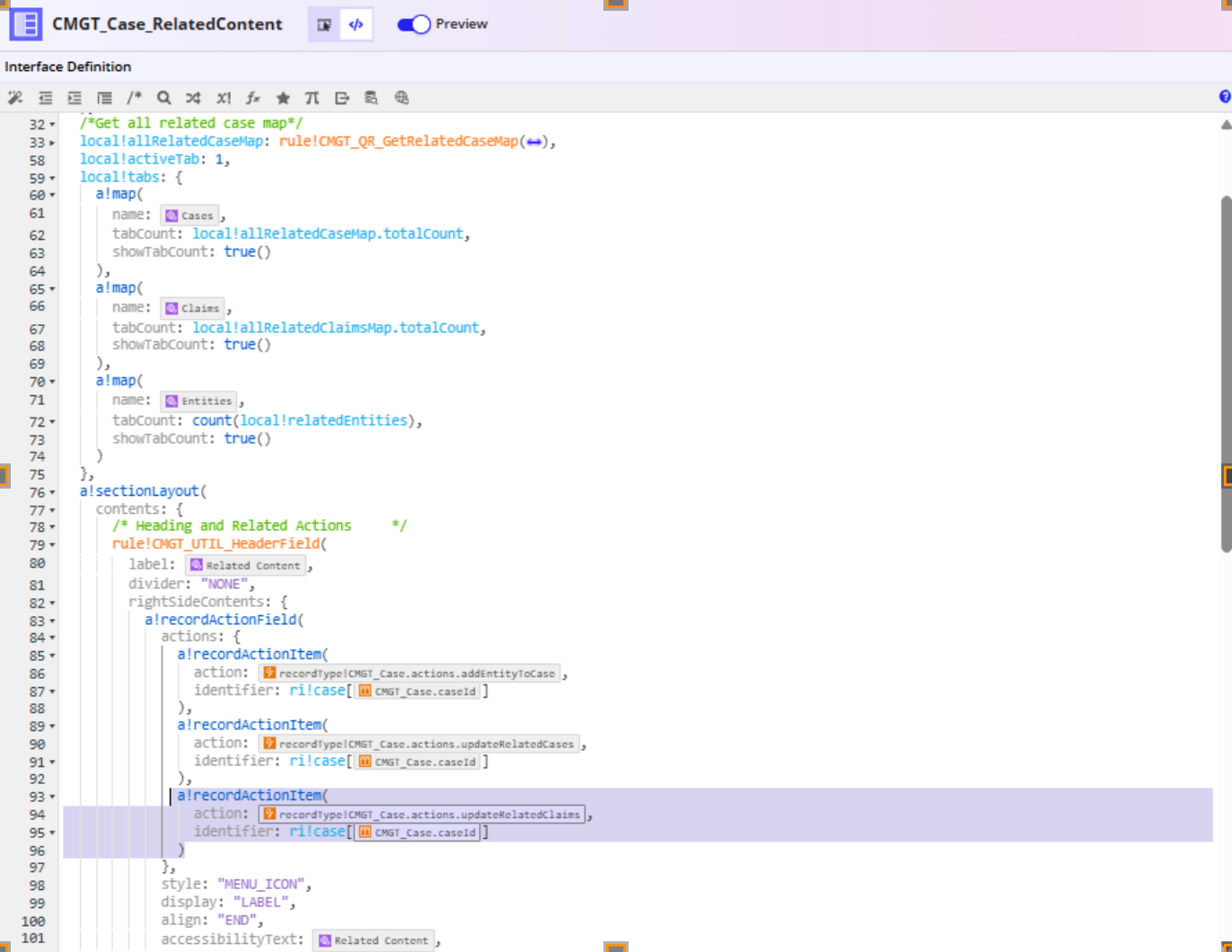The width and height of the screenshot is (1232, 952).
Task: Switch to expression mode code icon
Action: pos(356,24)
